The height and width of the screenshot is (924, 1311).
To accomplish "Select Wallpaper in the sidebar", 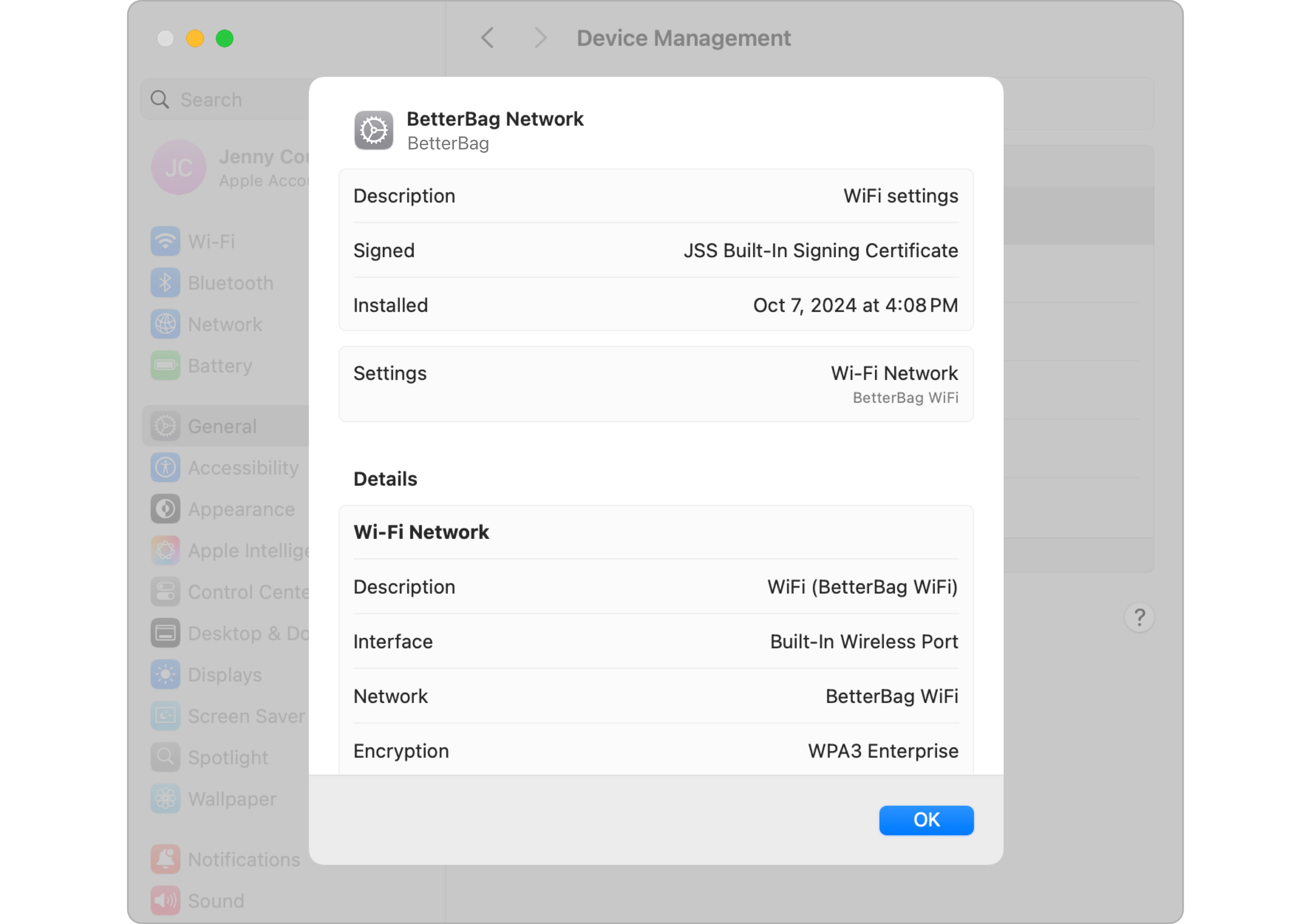I will pyautogui.click(x=232, y=799).
